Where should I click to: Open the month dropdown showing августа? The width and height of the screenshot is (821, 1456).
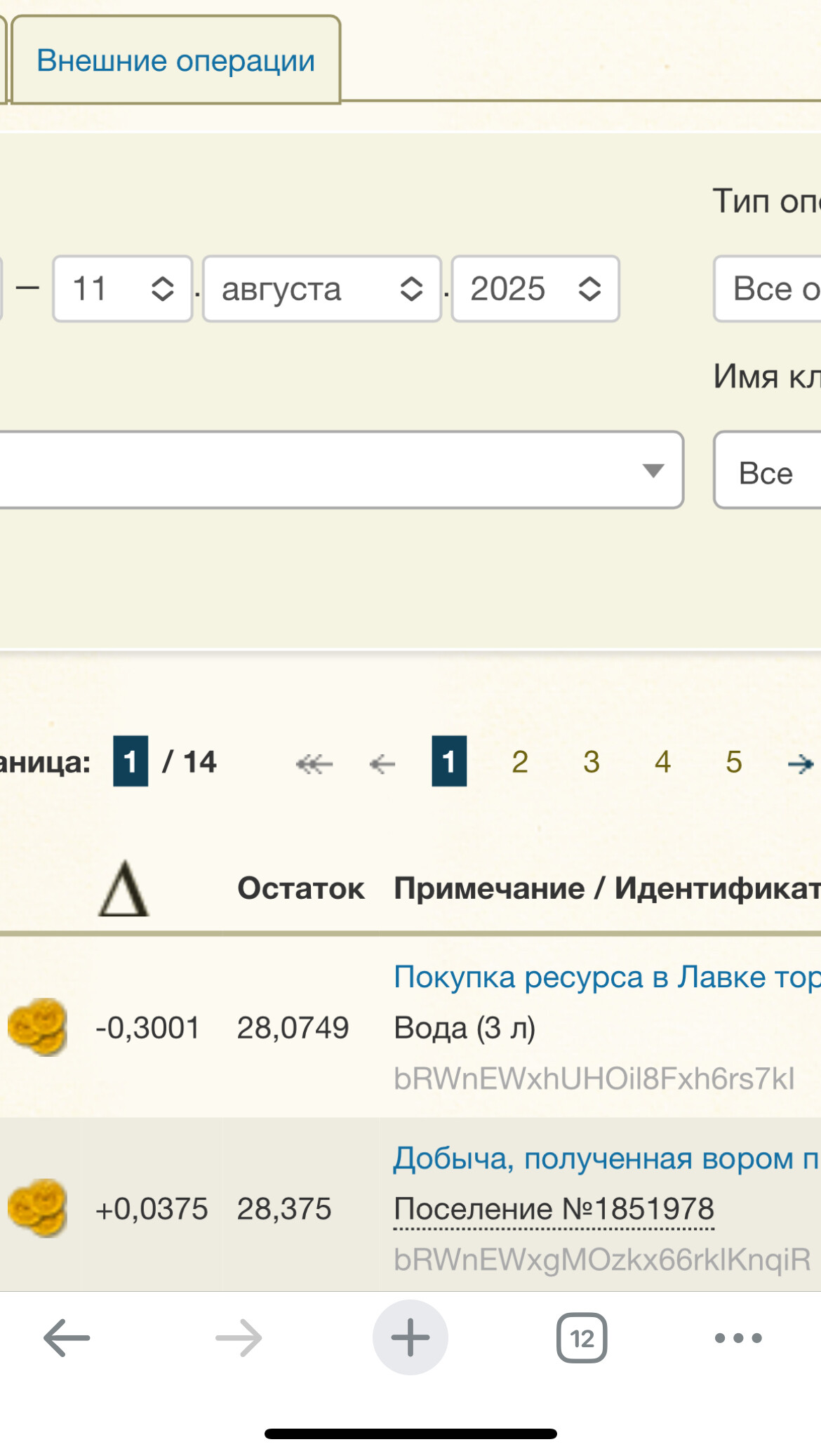pyautogui.click(x=321, y=289)
